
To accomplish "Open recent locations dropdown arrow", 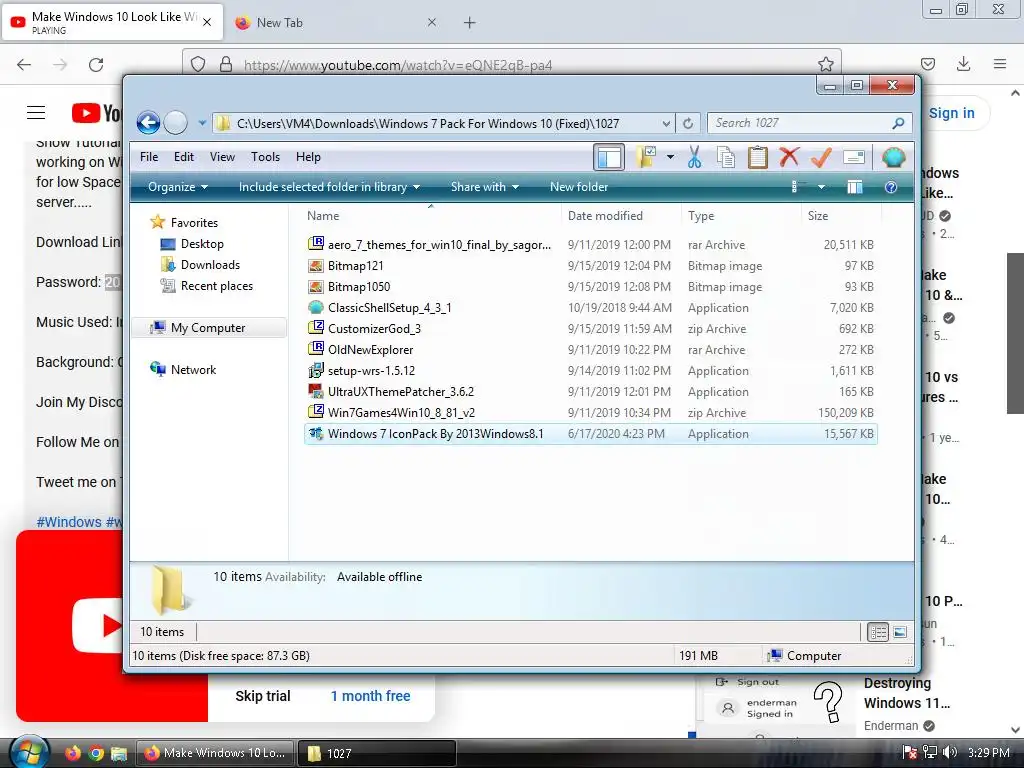I will (202, 123).
